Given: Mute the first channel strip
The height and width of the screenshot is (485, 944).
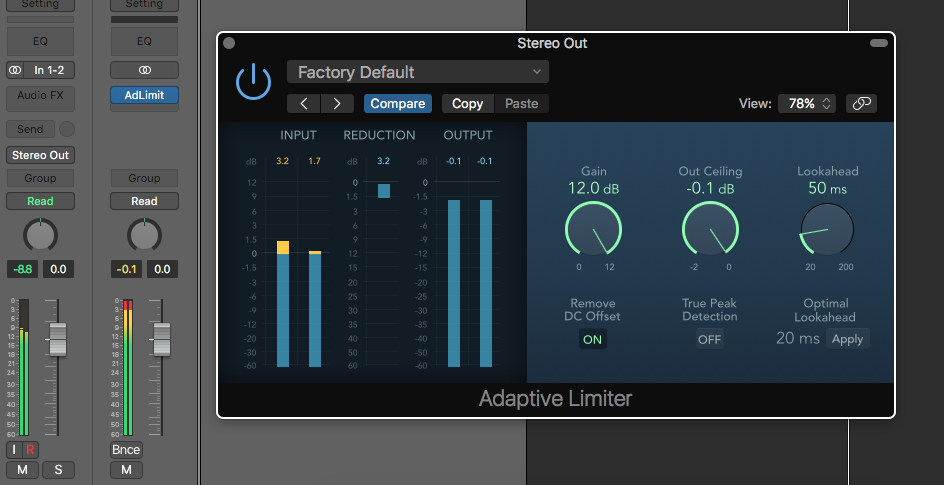Looking at the screenshot, I should point(22,470).
